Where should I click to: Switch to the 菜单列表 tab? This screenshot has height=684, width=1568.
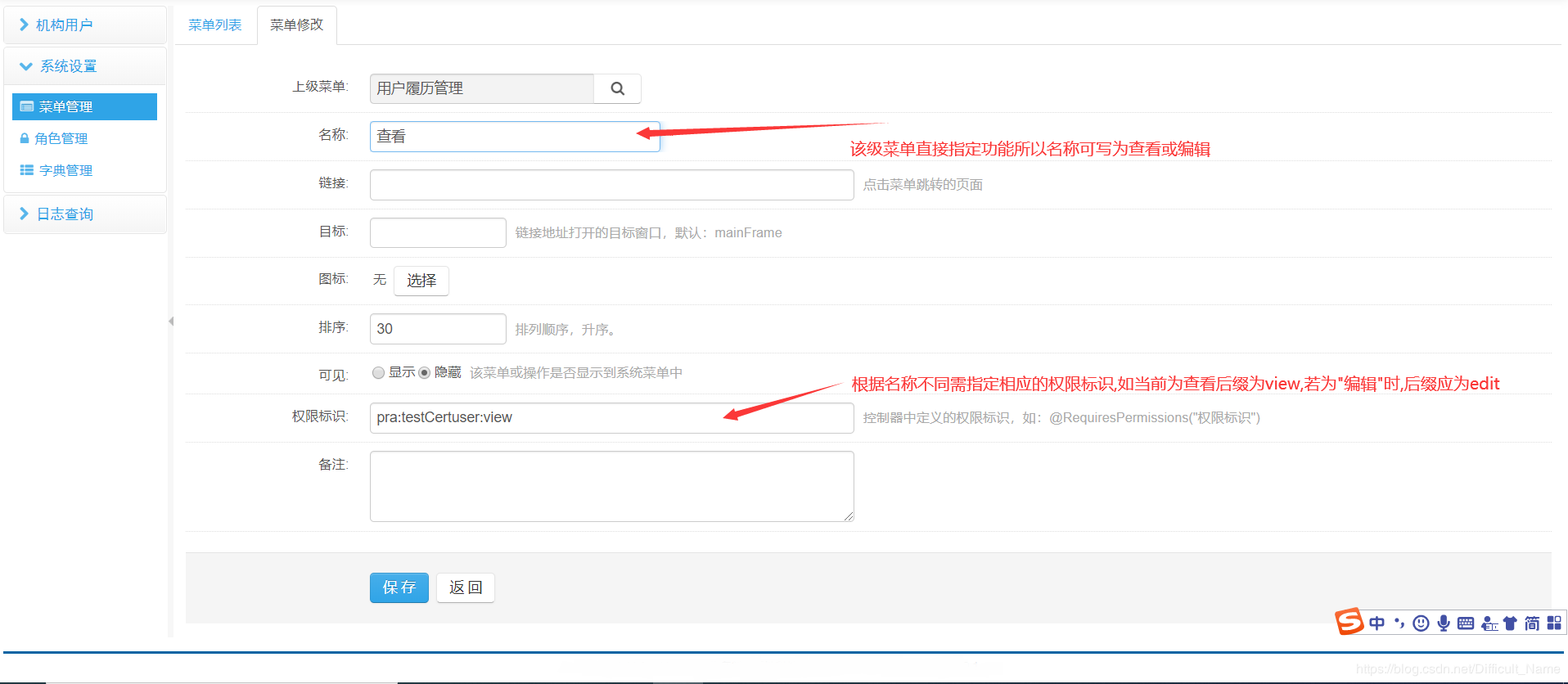215,25
